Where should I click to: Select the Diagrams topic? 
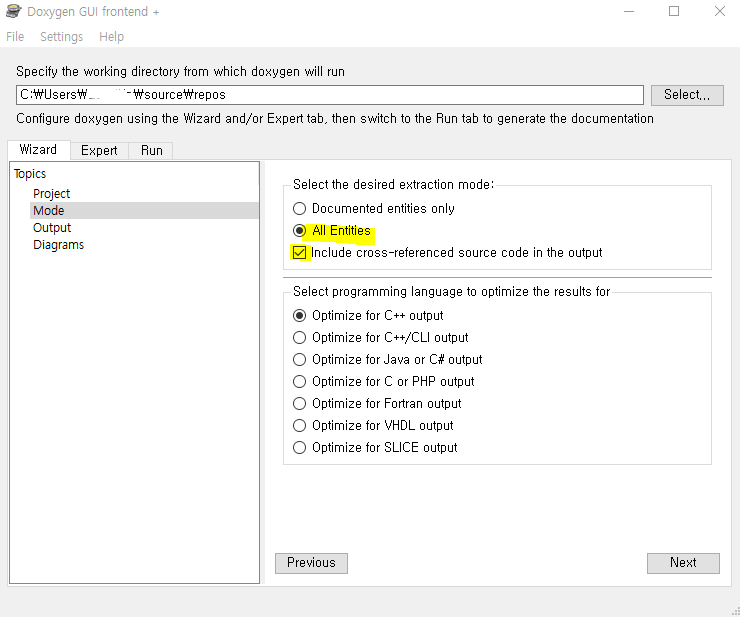tap(59, 245)
